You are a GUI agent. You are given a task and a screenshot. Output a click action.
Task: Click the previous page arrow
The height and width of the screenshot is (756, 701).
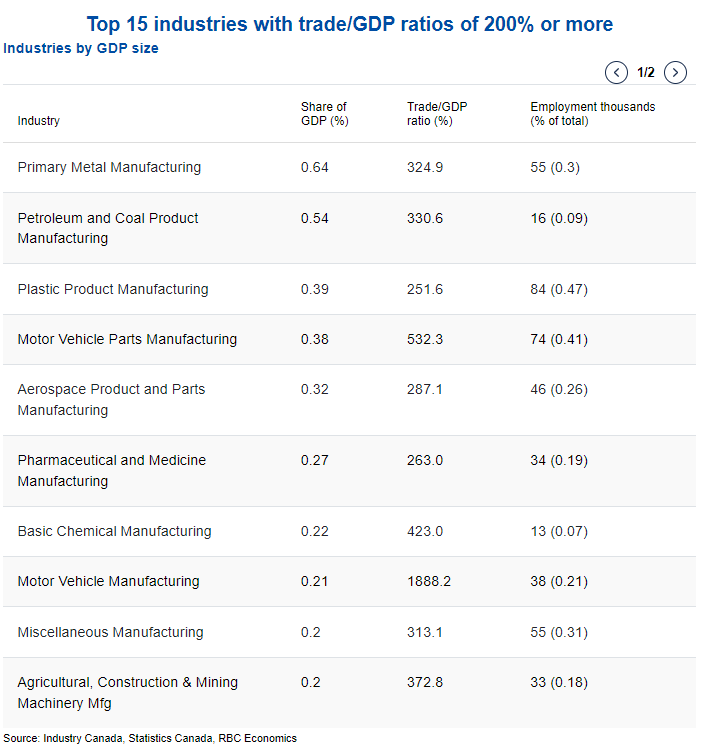(x=616, y=72)
